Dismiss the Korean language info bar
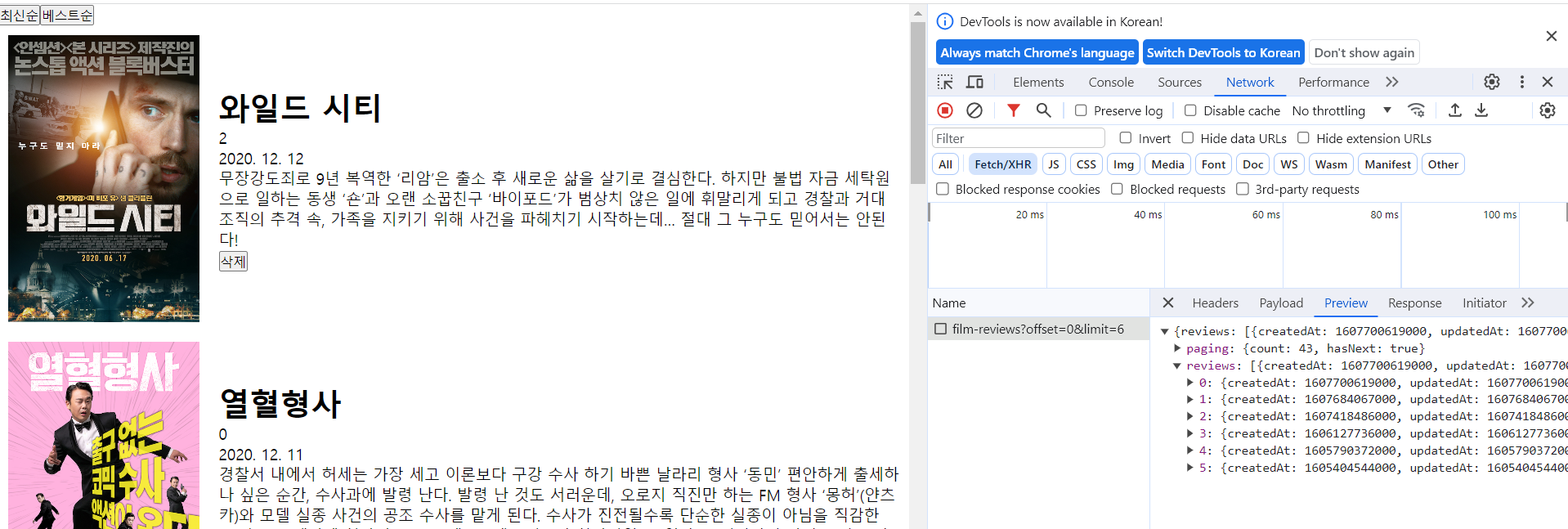The width and height of the screenshot is (1568, 529). (x=1552, y=36)
